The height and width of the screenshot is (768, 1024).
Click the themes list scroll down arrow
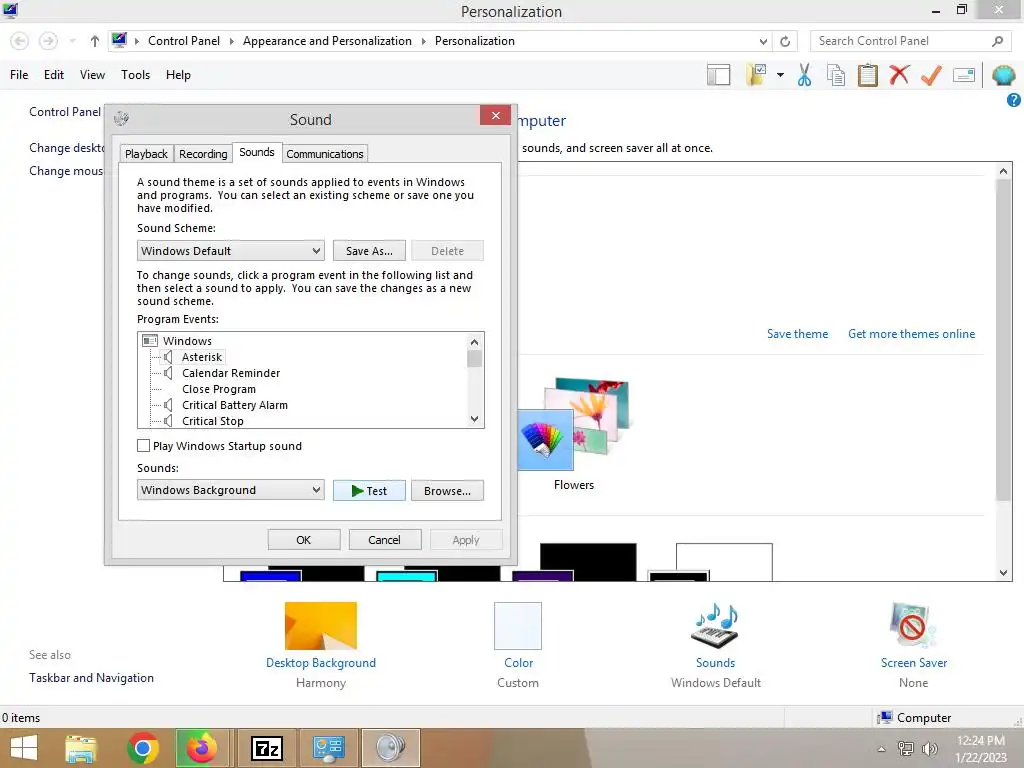[1003, 573]
